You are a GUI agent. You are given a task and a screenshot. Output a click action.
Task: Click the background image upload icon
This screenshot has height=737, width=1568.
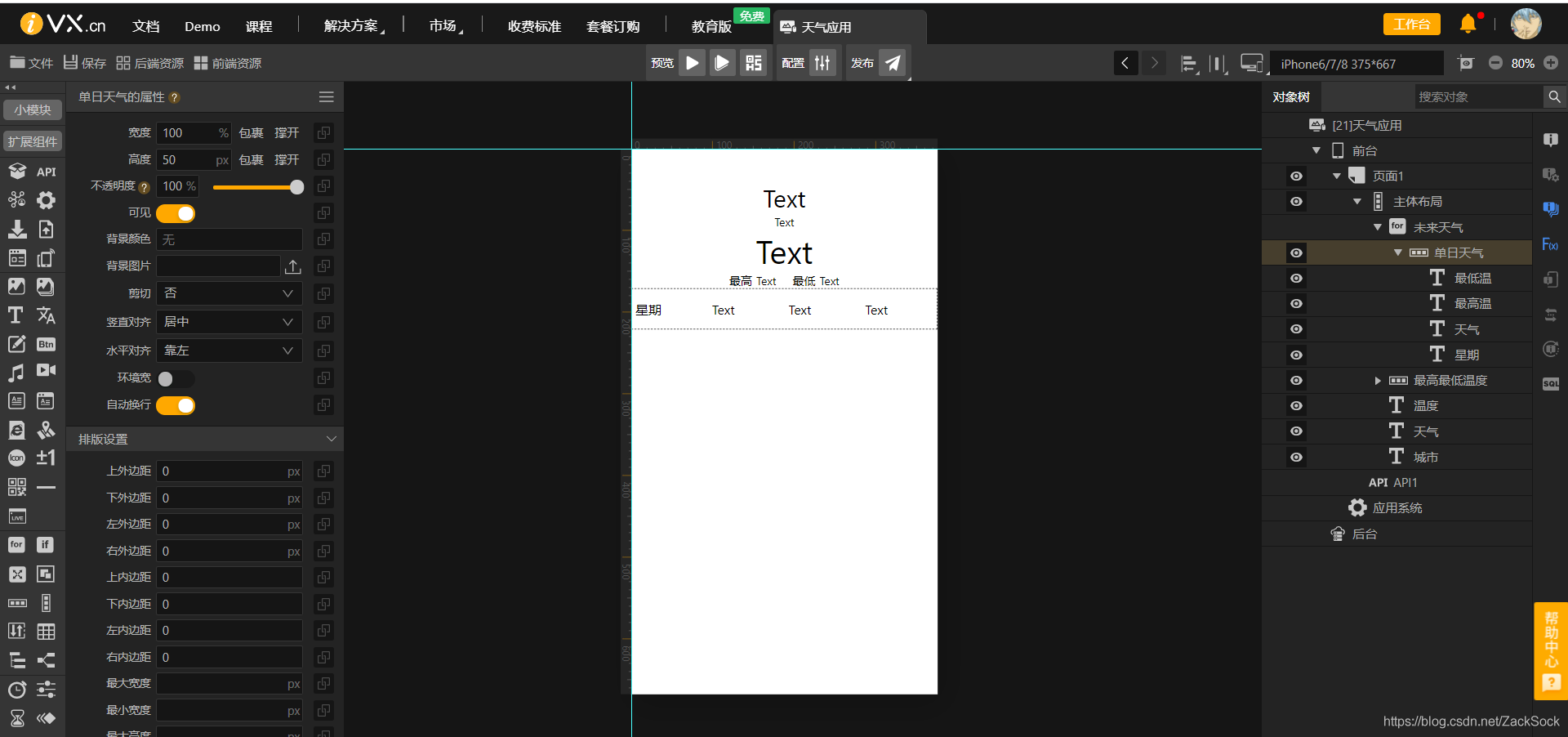tap(293, 266)
